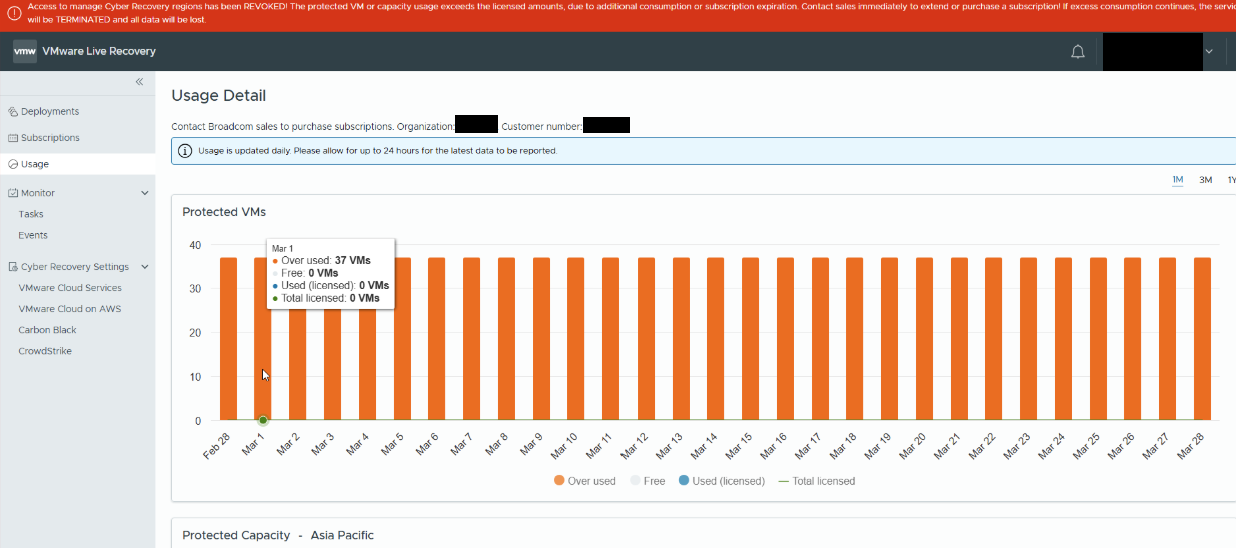
Task: Toggle Free legend series
Action: pos(647,481)
